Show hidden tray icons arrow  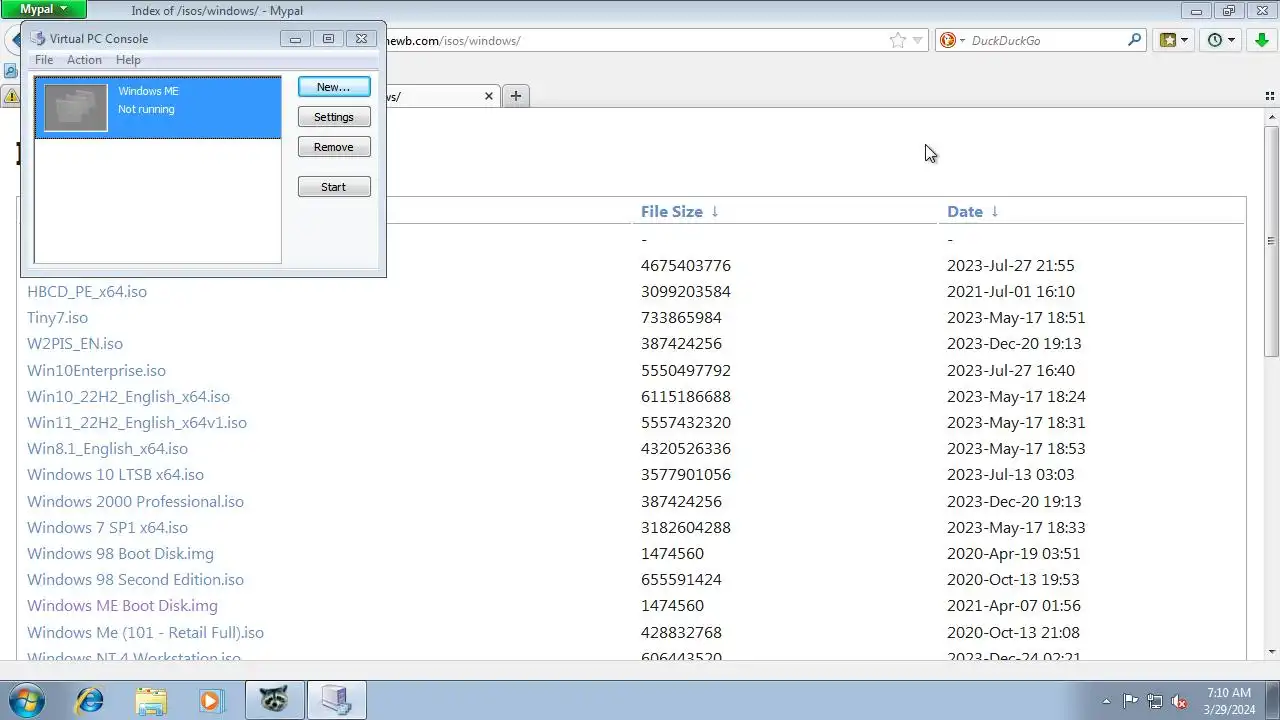1106,701
